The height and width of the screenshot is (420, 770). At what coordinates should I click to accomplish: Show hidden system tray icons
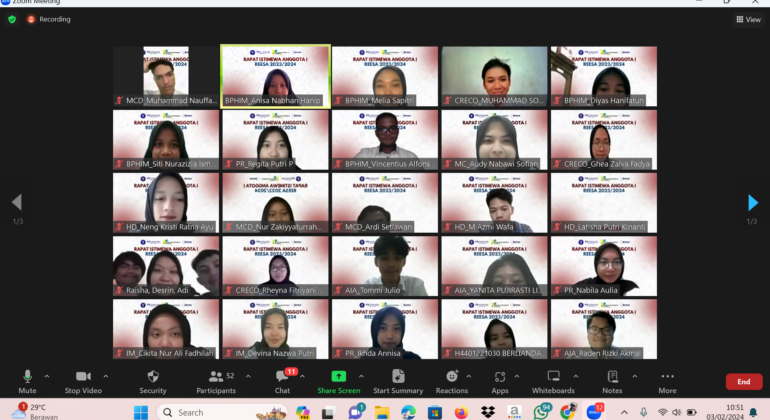624,412
